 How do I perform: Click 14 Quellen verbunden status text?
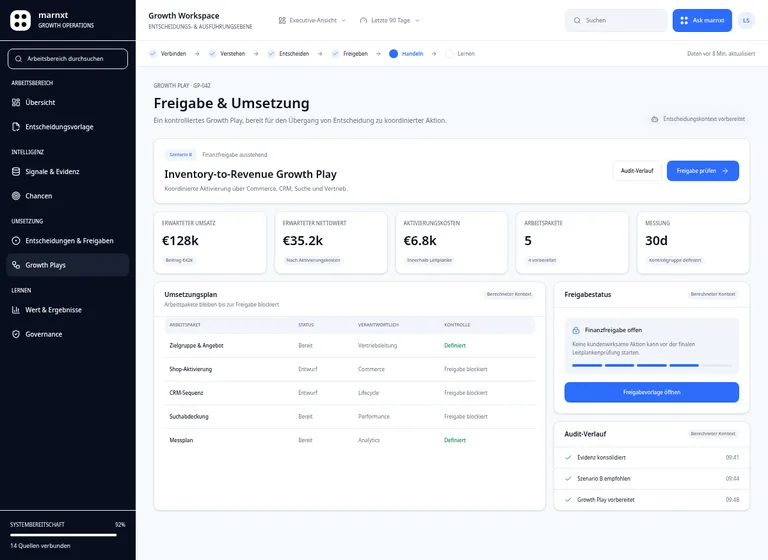[40, 546]
